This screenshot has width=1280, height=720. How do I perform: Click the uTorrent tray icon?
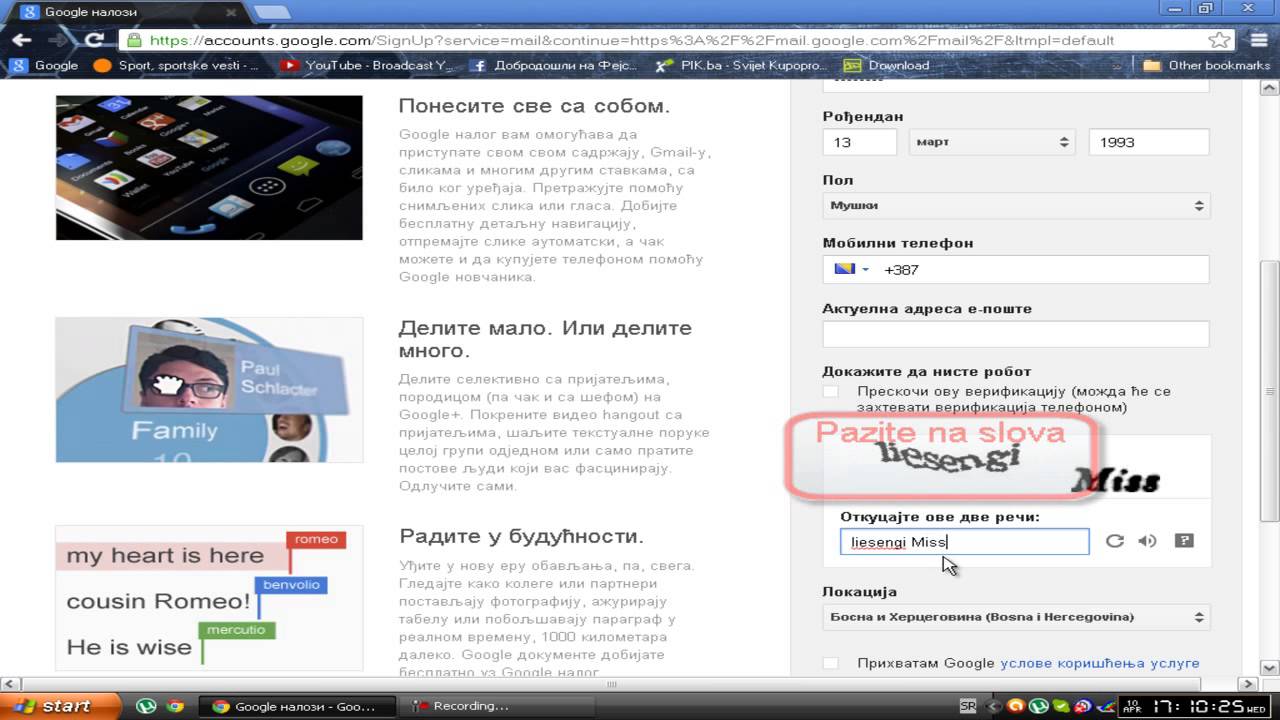click(1038, 706)
